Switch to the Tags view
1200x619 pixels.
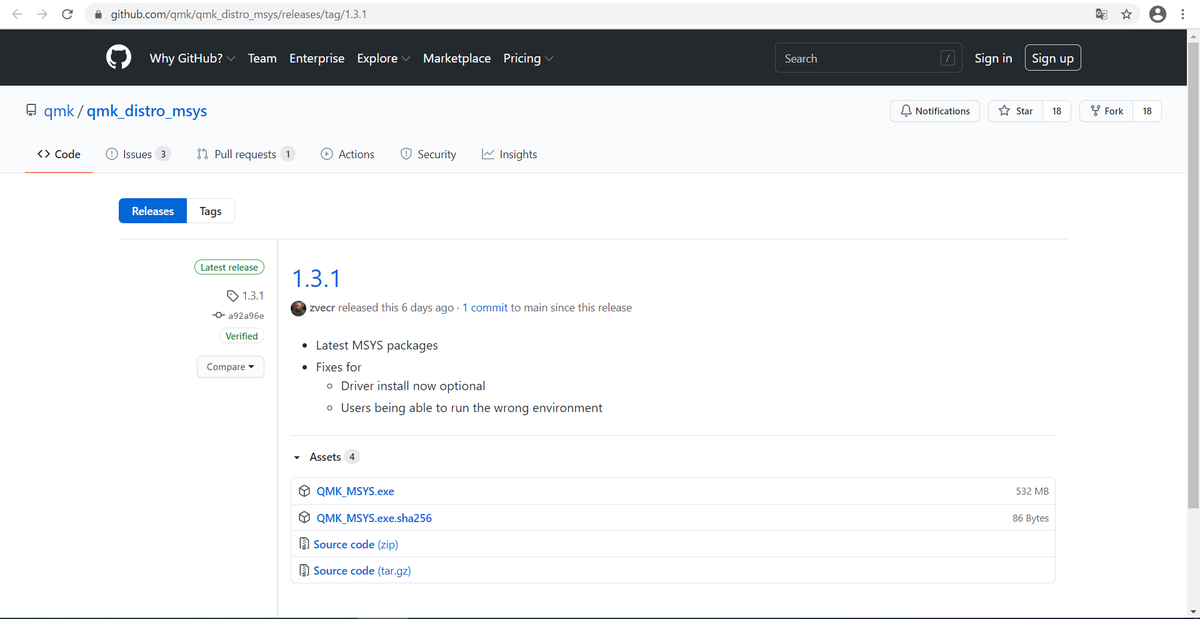210,211
